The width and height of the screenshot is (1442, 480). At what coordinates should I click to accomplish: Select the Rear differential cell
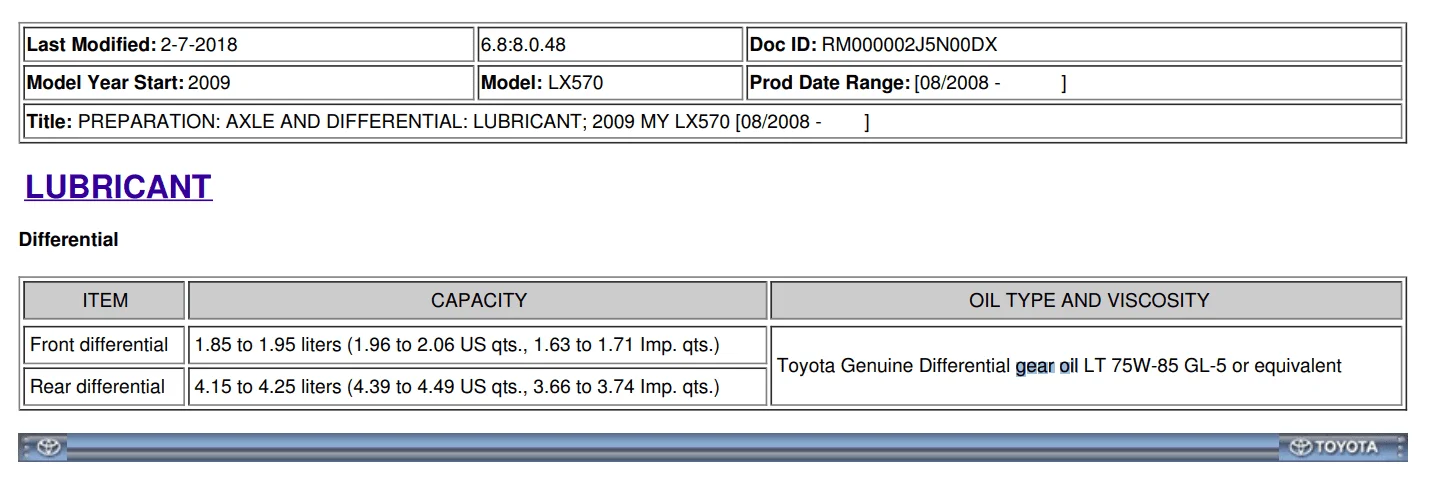[105, 387]
